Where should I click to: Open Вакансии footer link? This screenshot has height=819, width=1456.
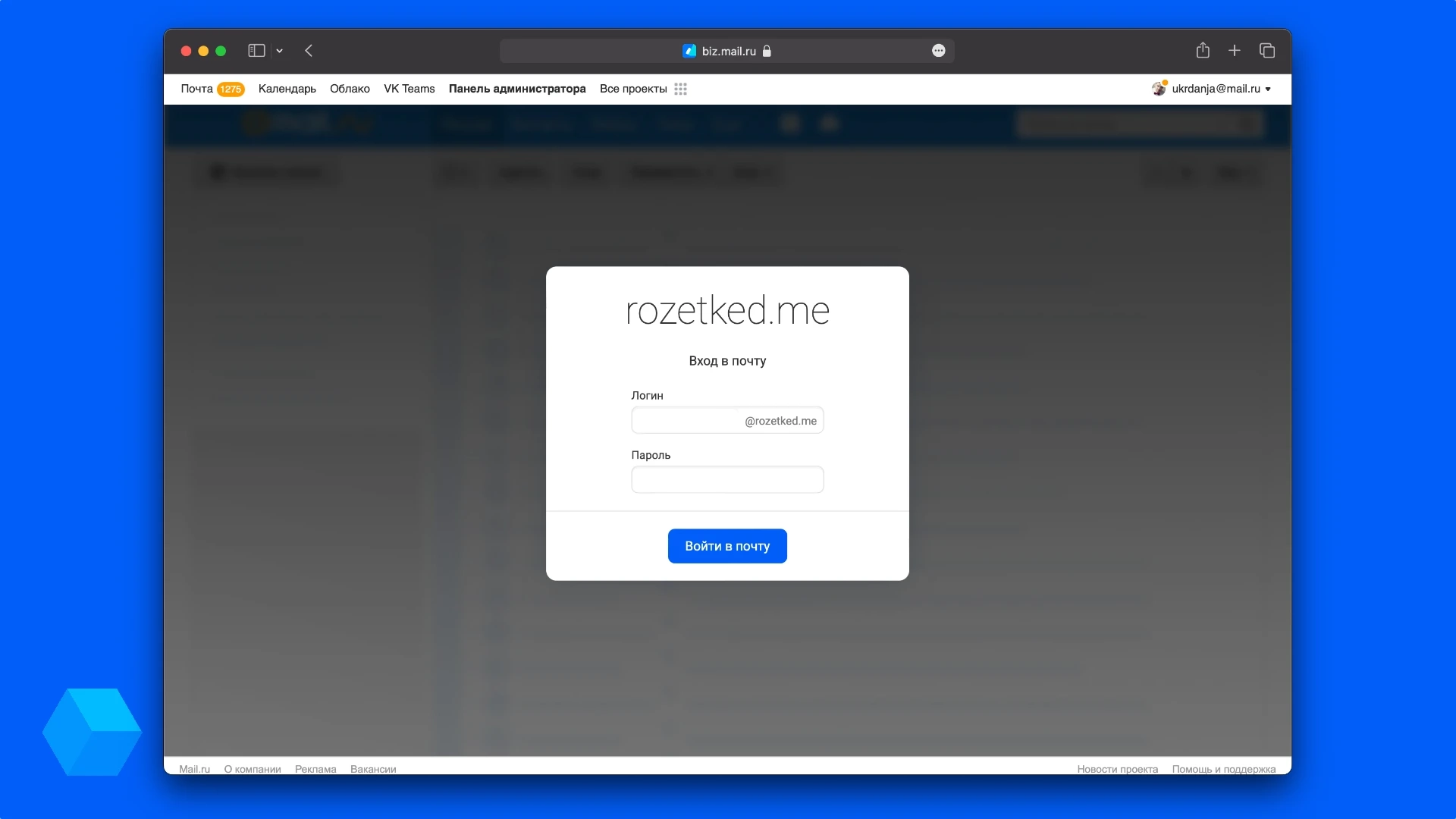(373, 768)
